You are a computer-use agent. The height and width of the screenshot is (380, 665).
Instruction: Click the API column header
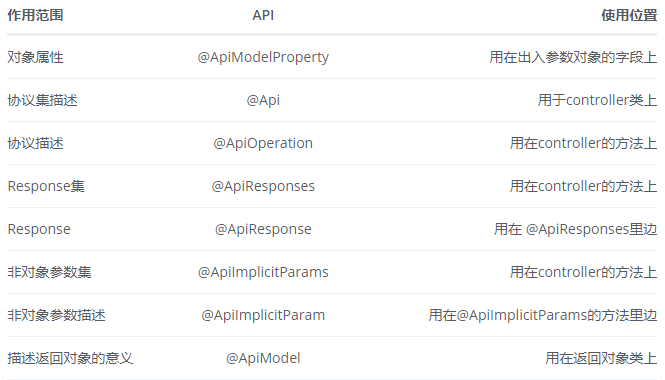263,15
